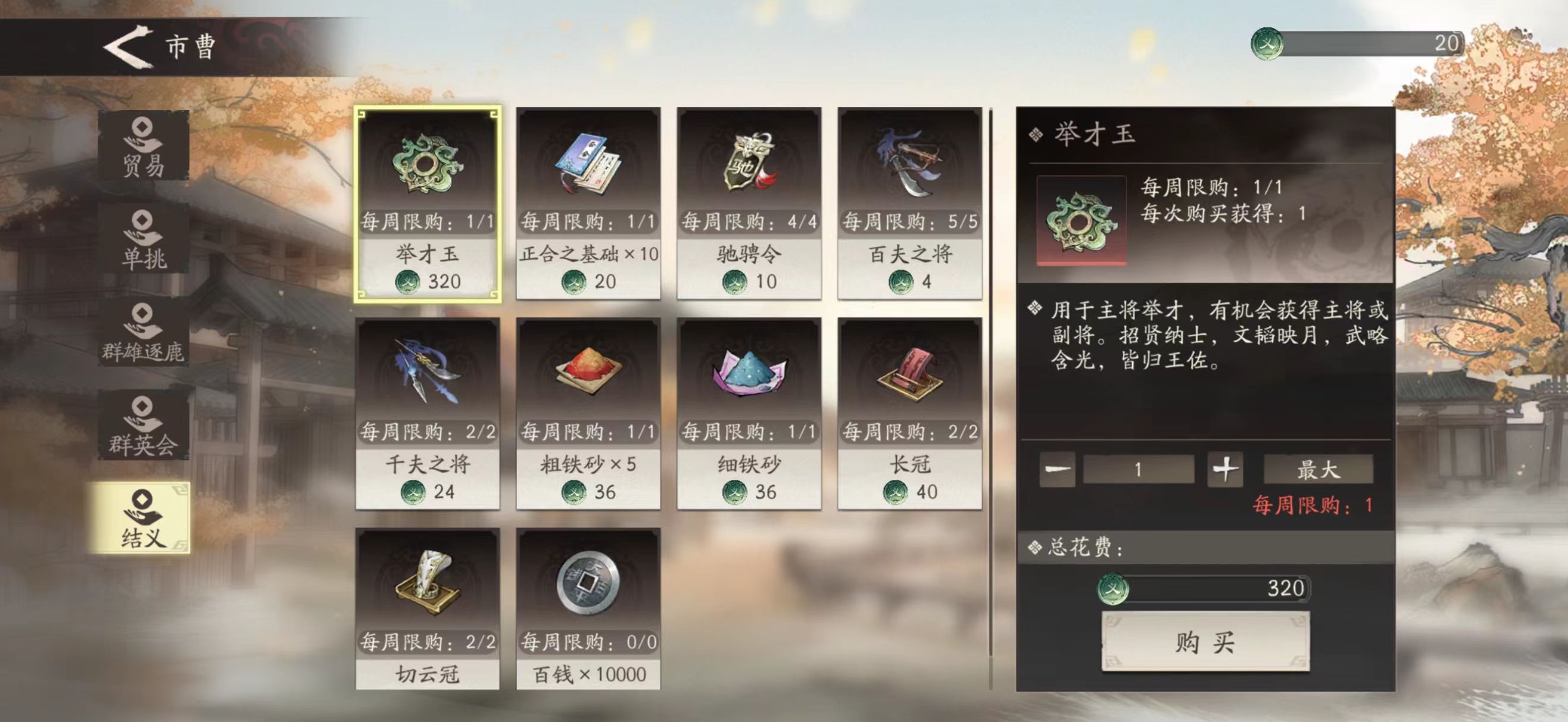Open the 贸易 shop tab
The width and height of the screenshot is (1568, 722).
[x=144, y=146]
